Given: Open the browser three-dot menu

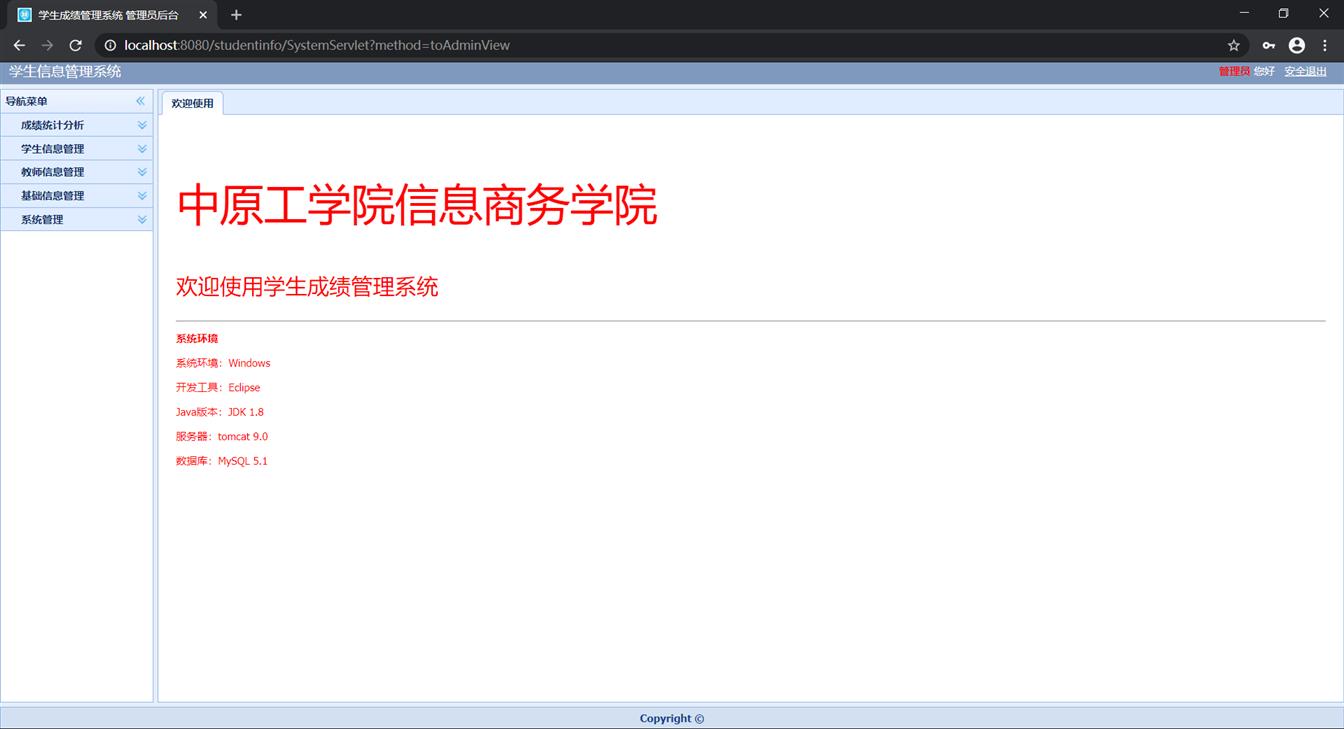Looking at the screenshot, I should pos(1325,45).
